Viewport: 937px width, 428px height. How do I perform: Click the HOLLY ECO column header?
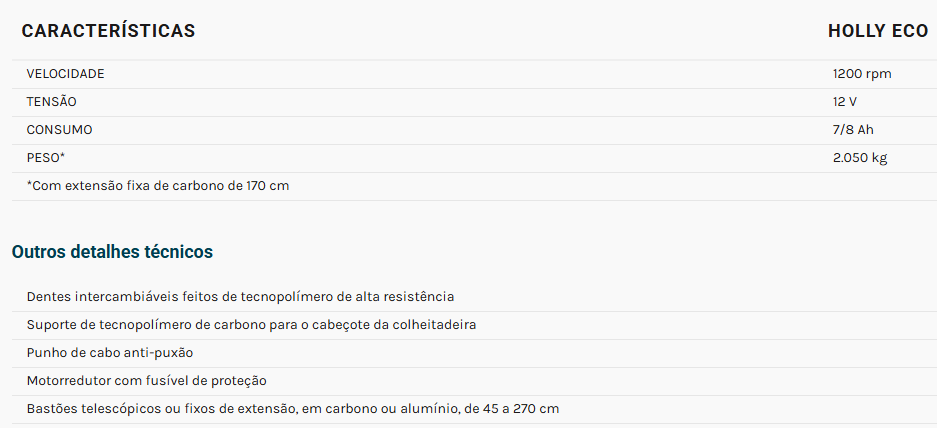click(878, 31)
